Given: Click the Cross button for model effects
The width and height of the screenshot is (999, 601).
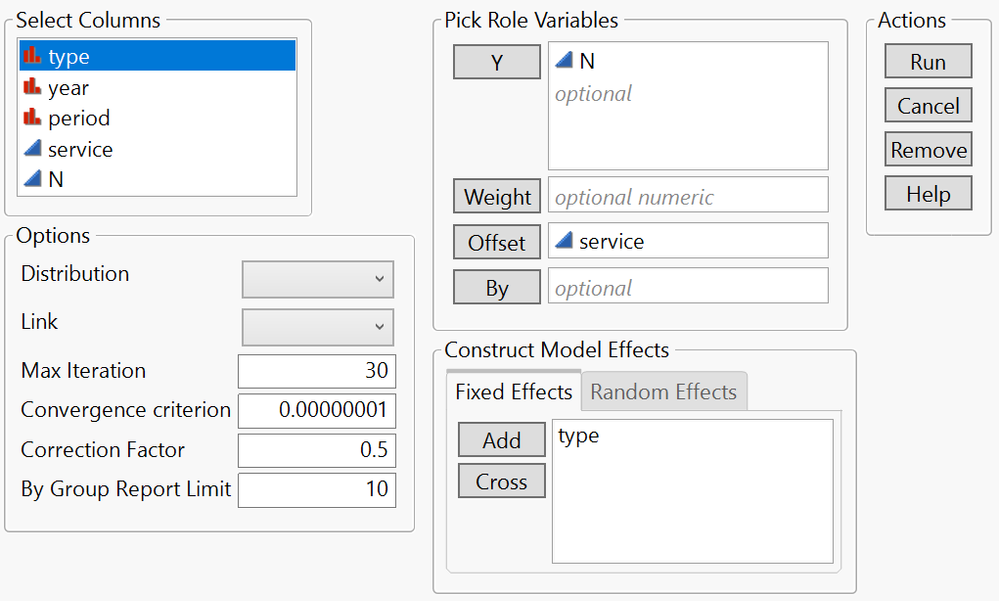Looking at the screenshot, I should 501,482.
